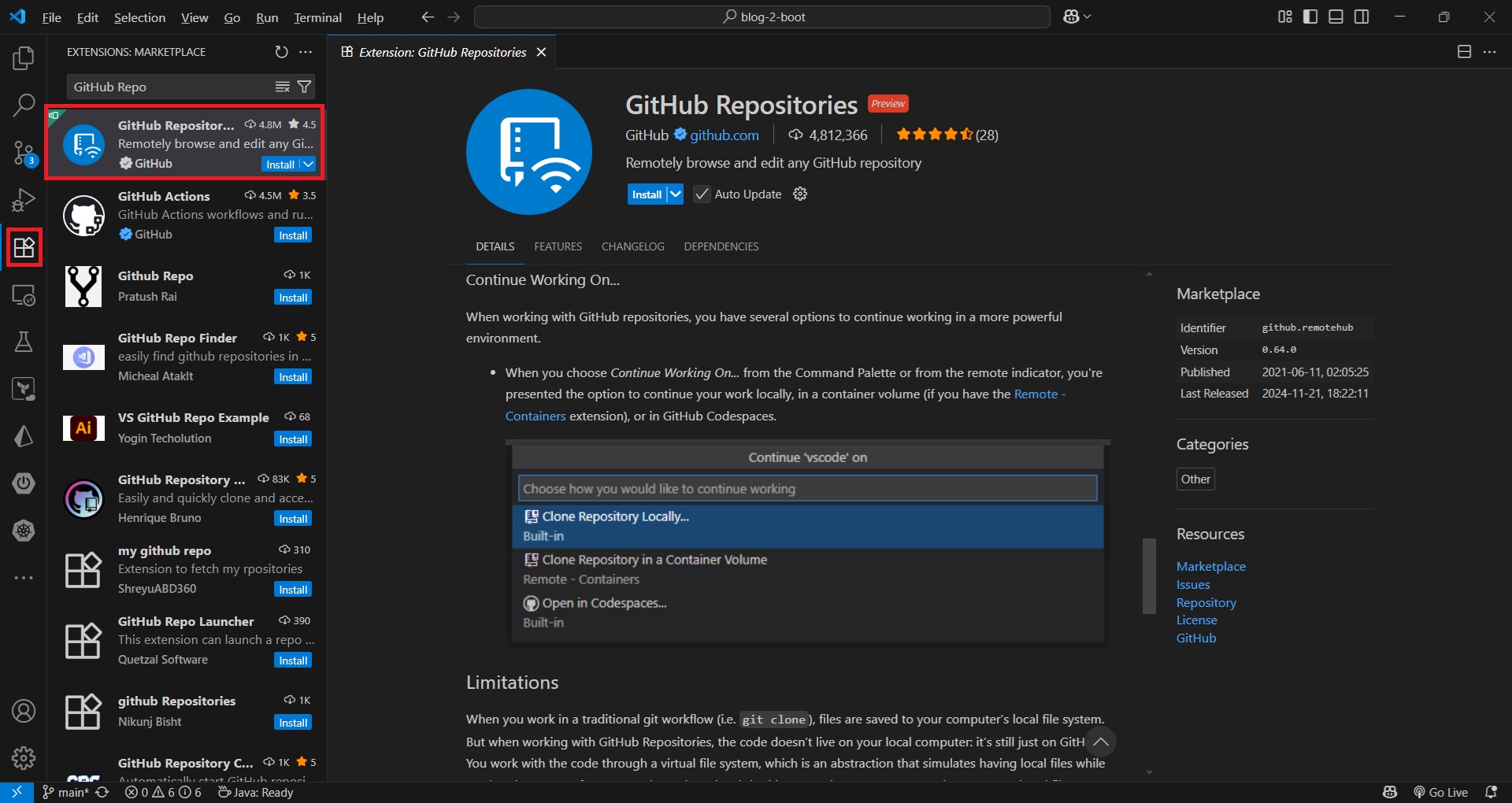The image size is (1512, 803).
Task: Refresh the extensions marketplace list
Action: (x=281, y=52)
